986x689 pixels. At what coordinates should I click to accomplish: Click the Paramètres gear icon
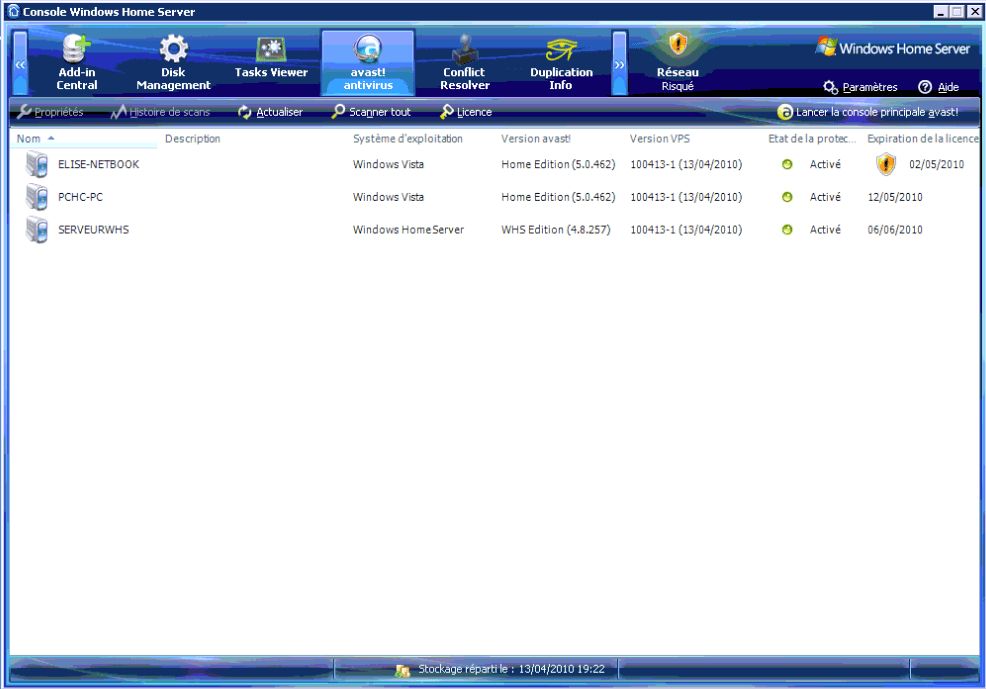tap(831, 87)
